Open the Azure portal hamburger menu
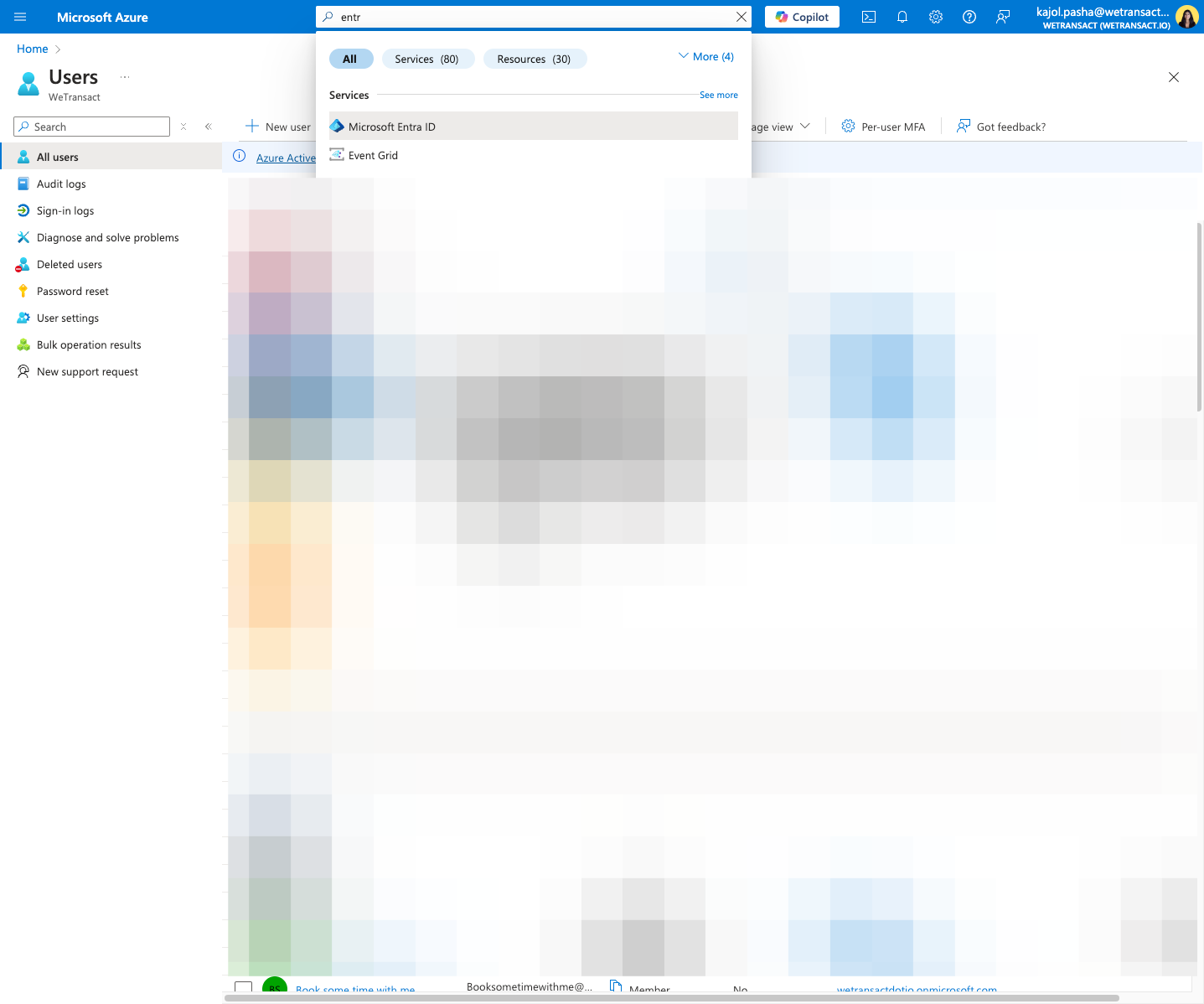1204x1004 pixels. tap(20, 17)
